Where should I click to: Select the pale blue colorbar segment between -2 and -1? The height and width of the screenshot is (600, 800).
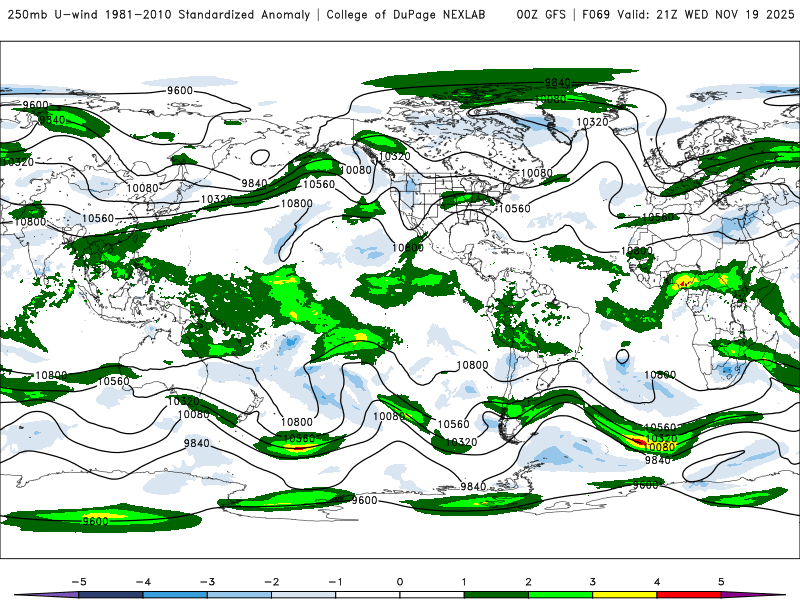304,595
